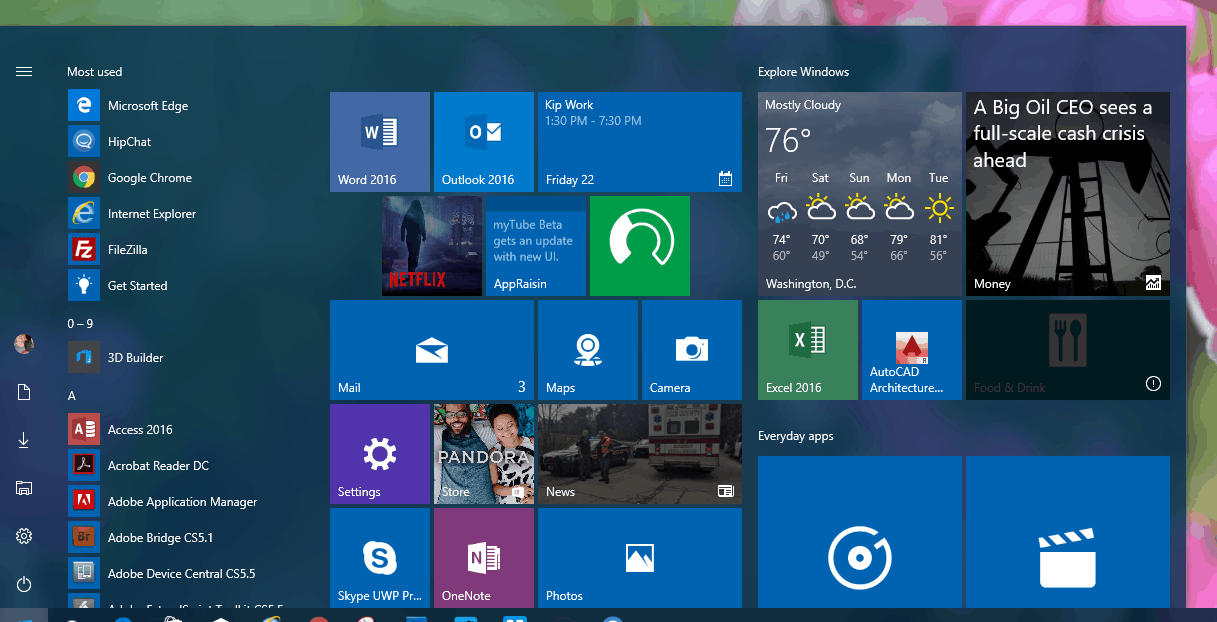
Task: Launch the Skype UWP Preview tile
Action: click(380, 557)
